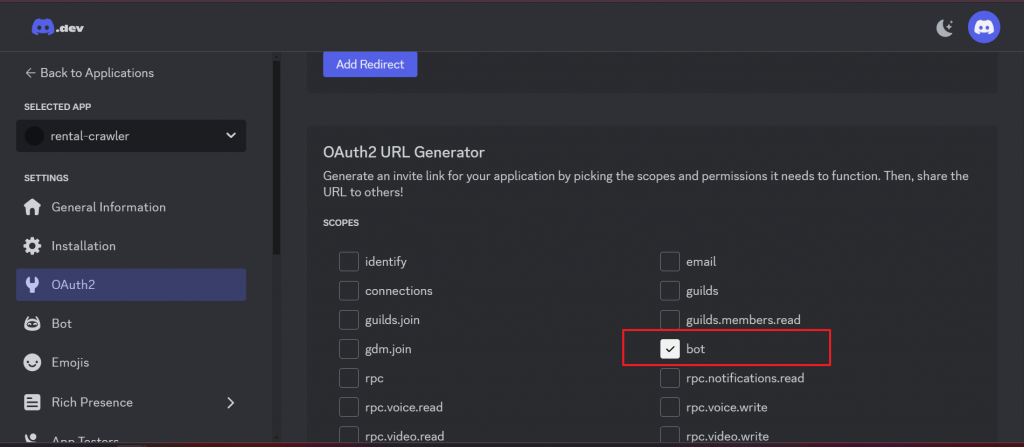Uncheck the bot scope checkbox

pyautogui.click(x=670, y=349)
